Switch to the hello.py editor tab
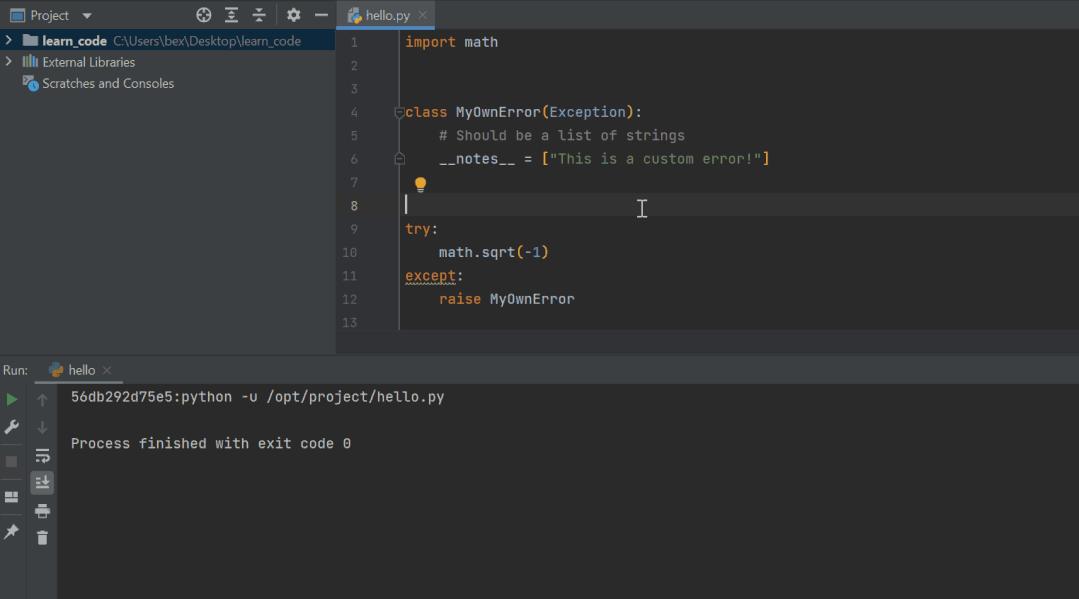This screenshot has width=1079, height=599. [x=385, y=14]
